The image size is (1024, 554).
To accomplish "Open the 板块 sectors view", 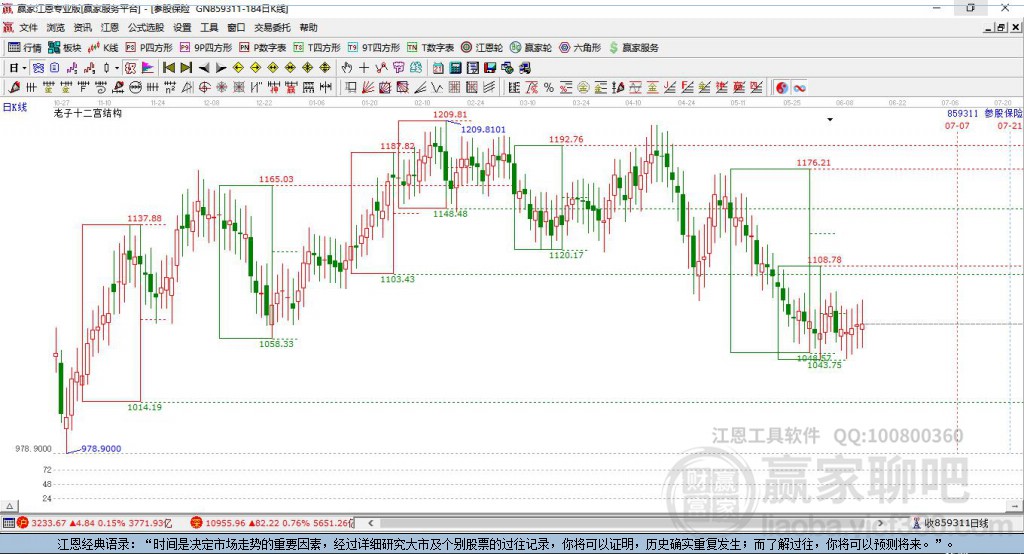I will pos(64,48).
